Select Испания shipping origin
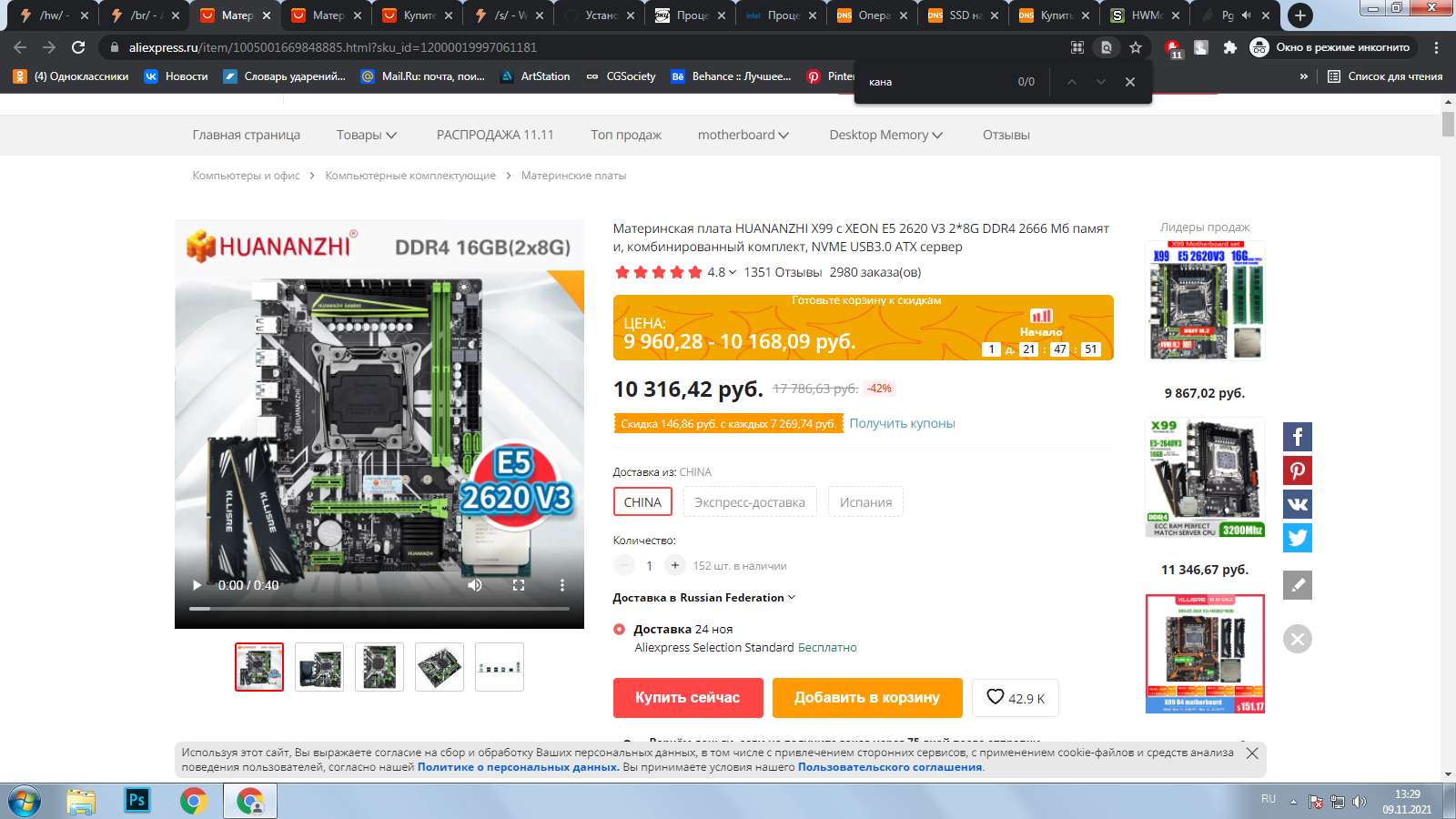1456x819 pixels. point(864,502)
